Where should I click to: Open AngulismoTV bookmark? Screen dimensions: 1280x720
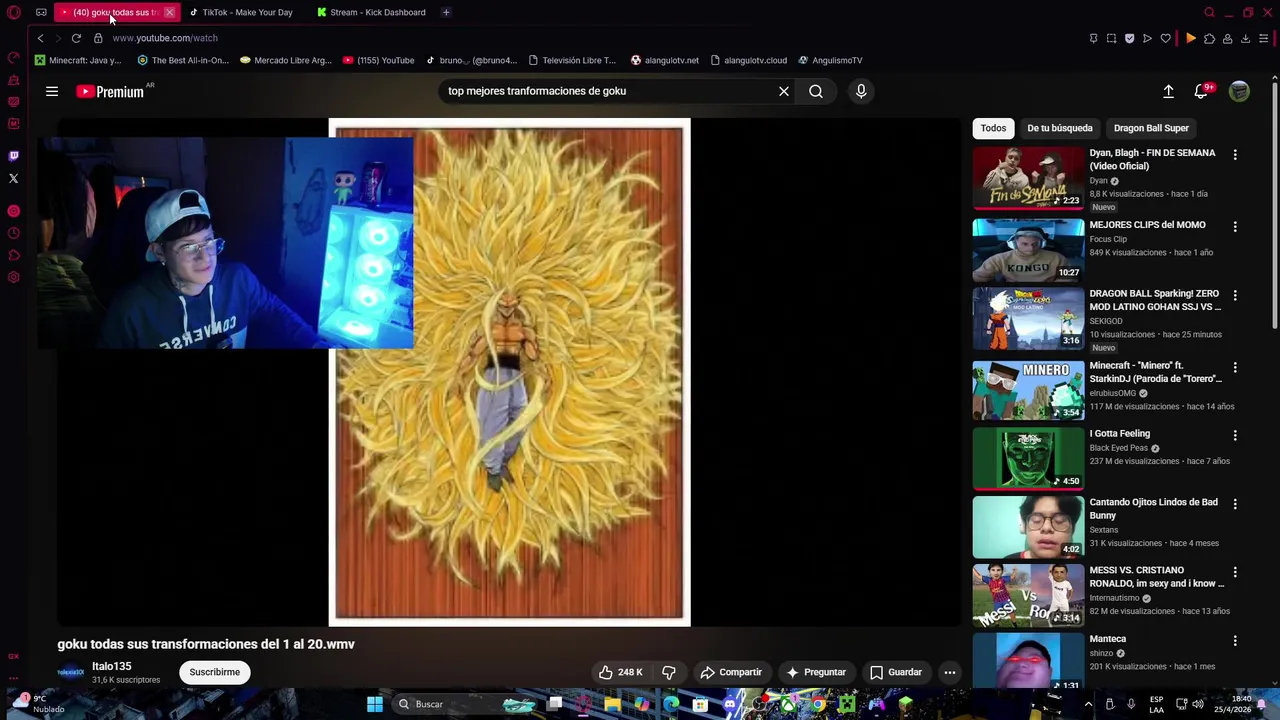[830, 60]
